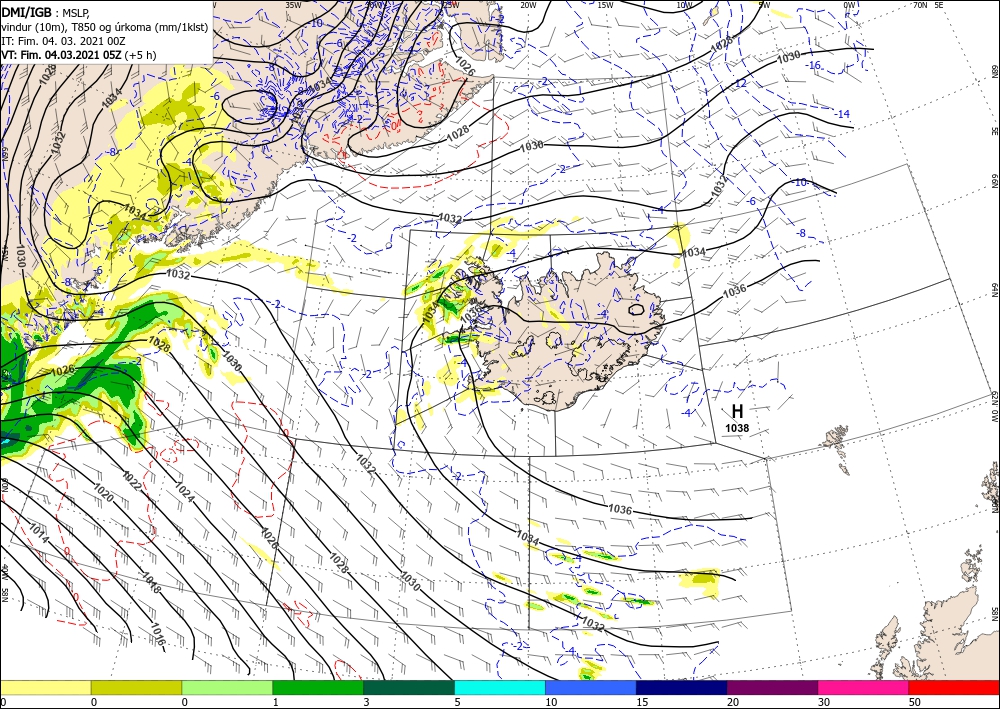The height and width of the screenshot is (709, 1000).
Task: Click the 1022 isobar label
Action: [x=131, y=480]
